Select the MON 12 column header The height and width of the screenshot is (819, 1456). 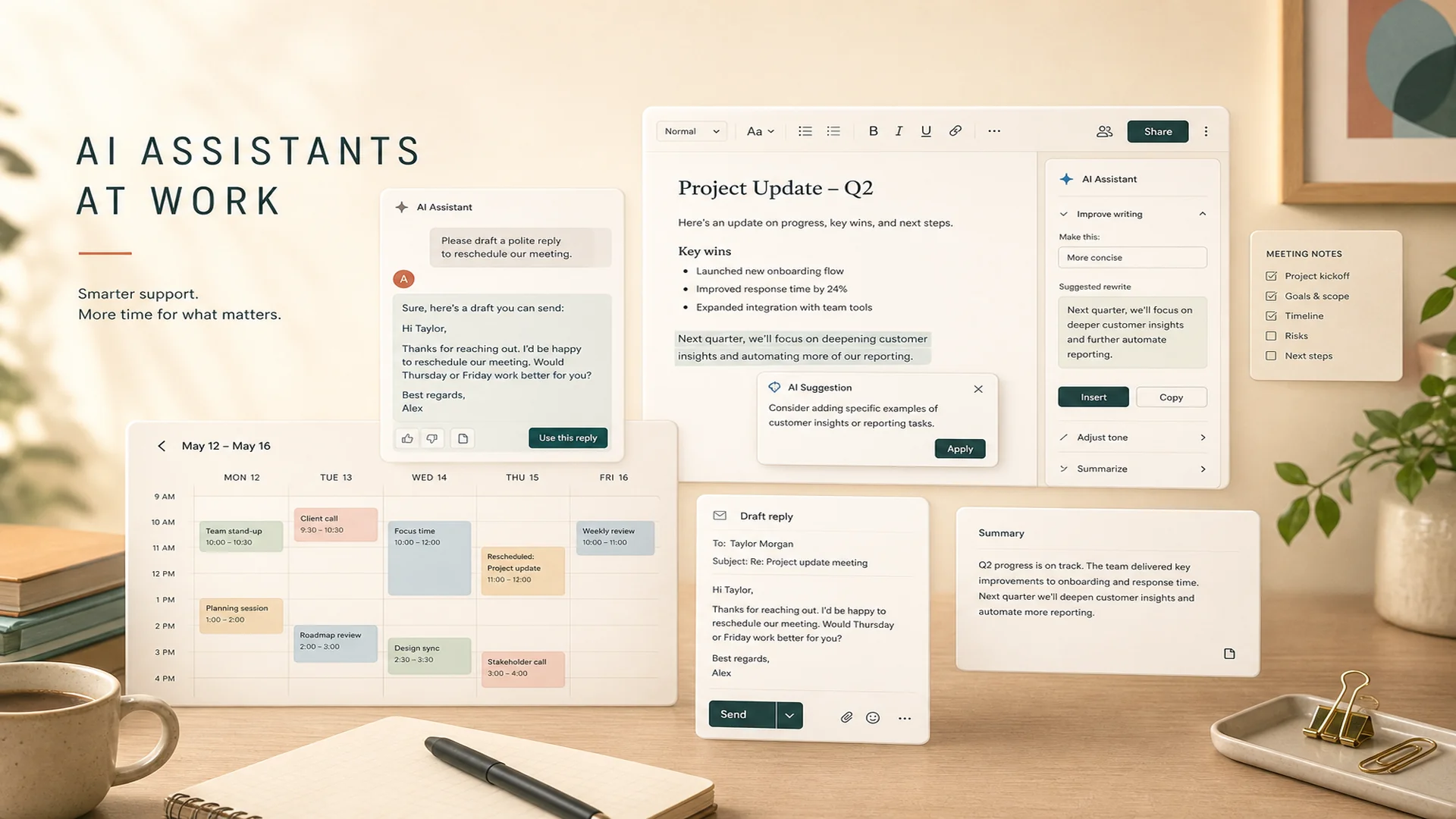(242, 478)
